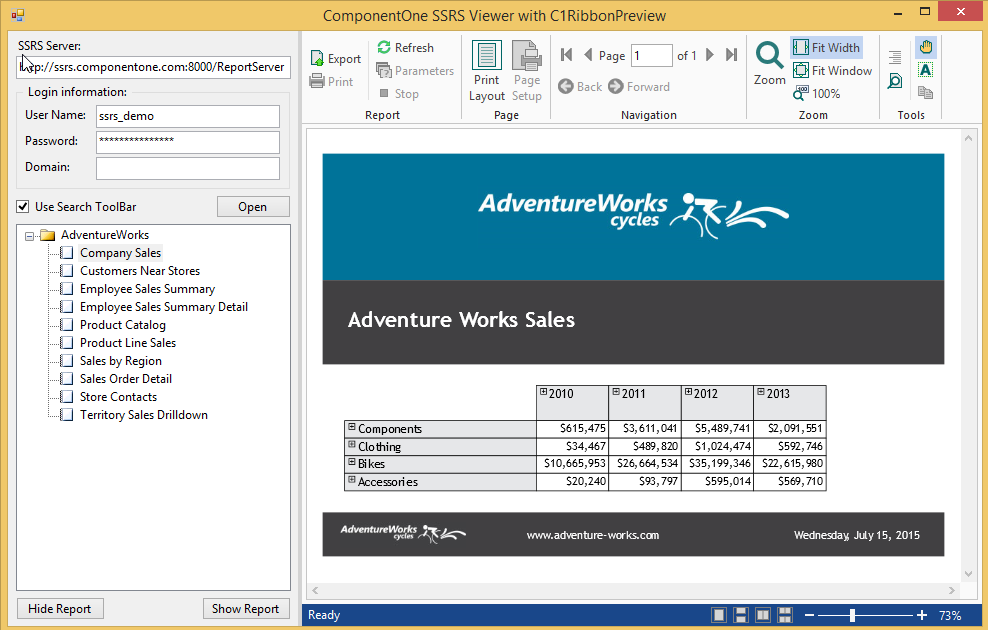988x630 pixels.
Task: Expand the 2012 column in the report
Action: click(x=688, y=391)
